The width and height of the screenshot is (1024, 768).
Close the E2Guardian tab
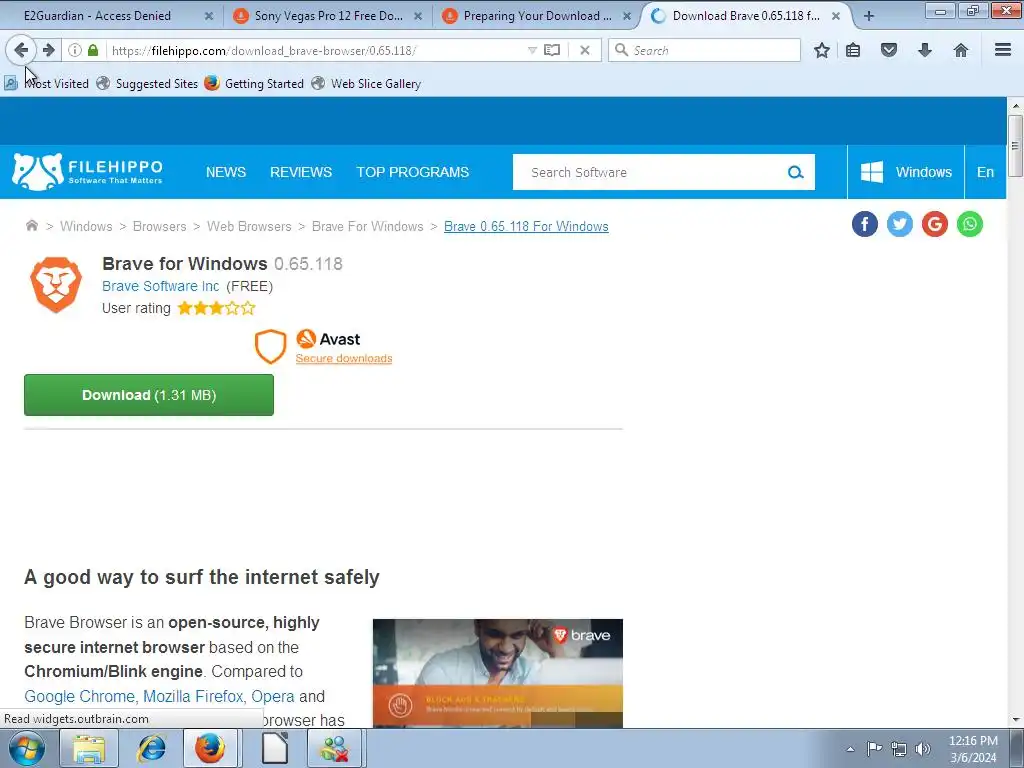coord(209,16)
